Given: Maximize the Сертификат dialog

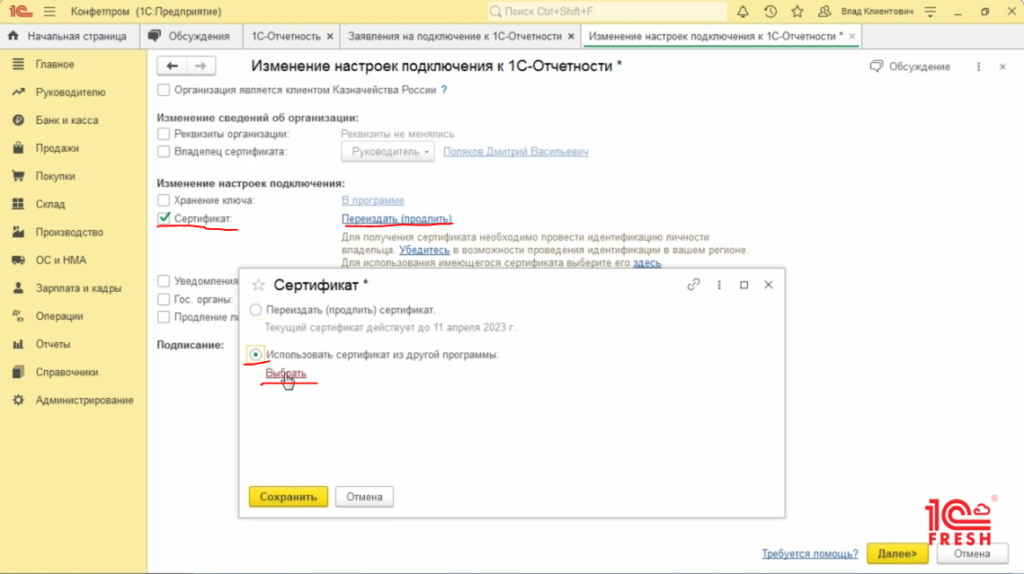Looking at the screenshot, I should [x=744, y=285].
